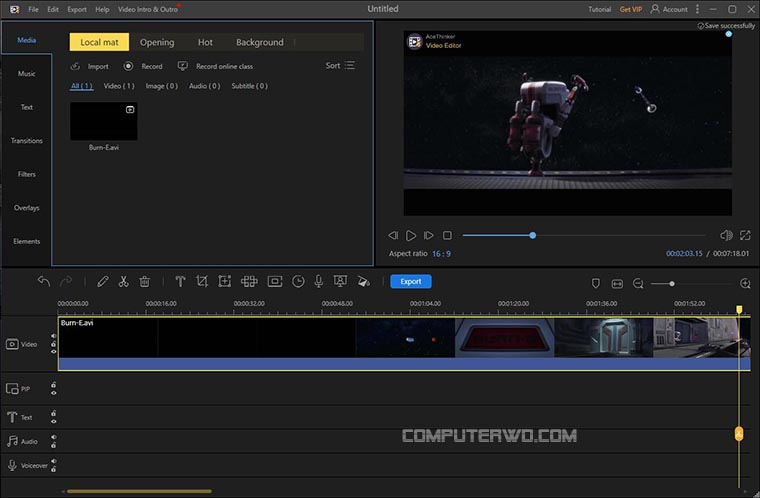Mute the Audio track
Viewport: 760px width, 498px height.
coord(54,437)
